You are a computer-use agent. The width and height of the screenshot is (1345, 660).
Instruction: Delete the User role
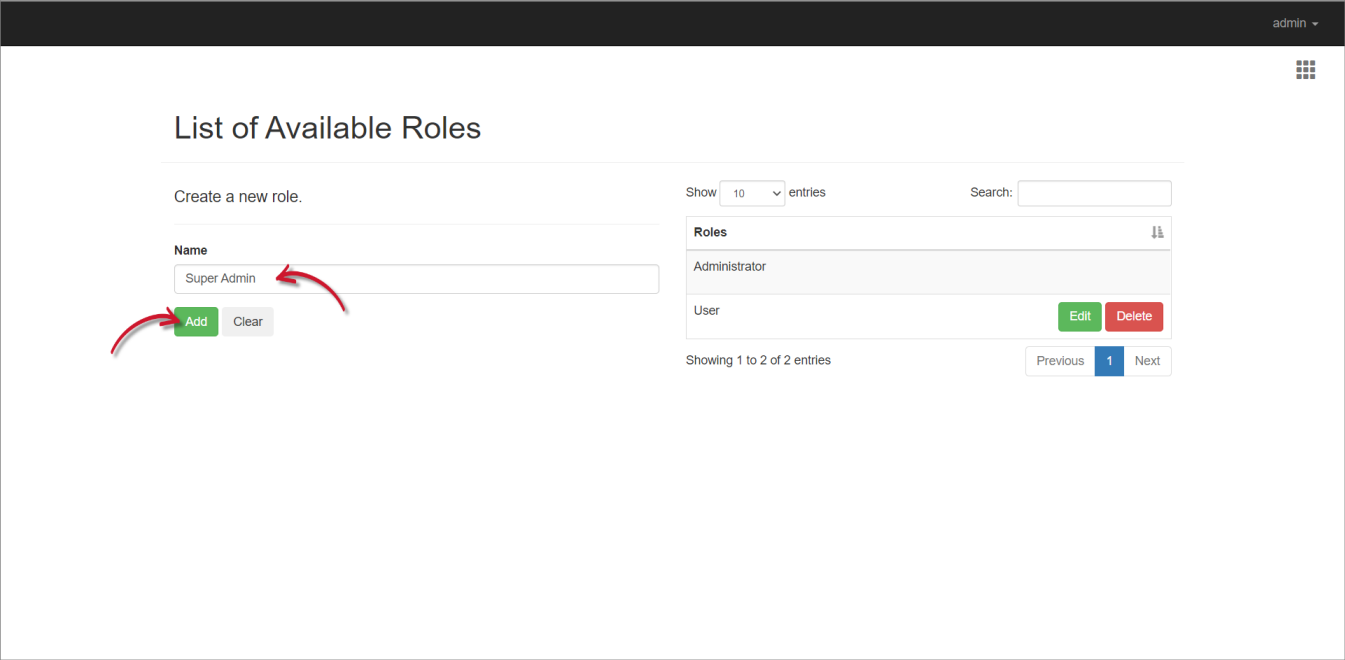click(1134, 315)
